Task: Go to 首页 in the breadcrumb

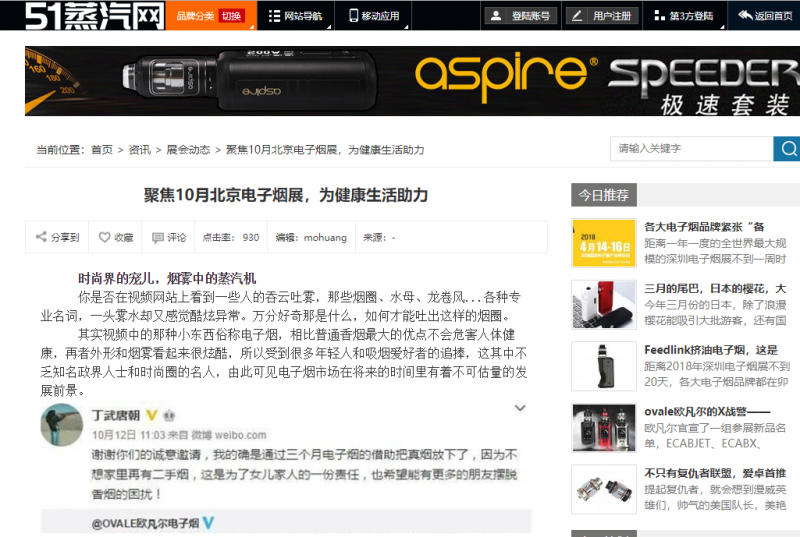Action: [102, 150]
